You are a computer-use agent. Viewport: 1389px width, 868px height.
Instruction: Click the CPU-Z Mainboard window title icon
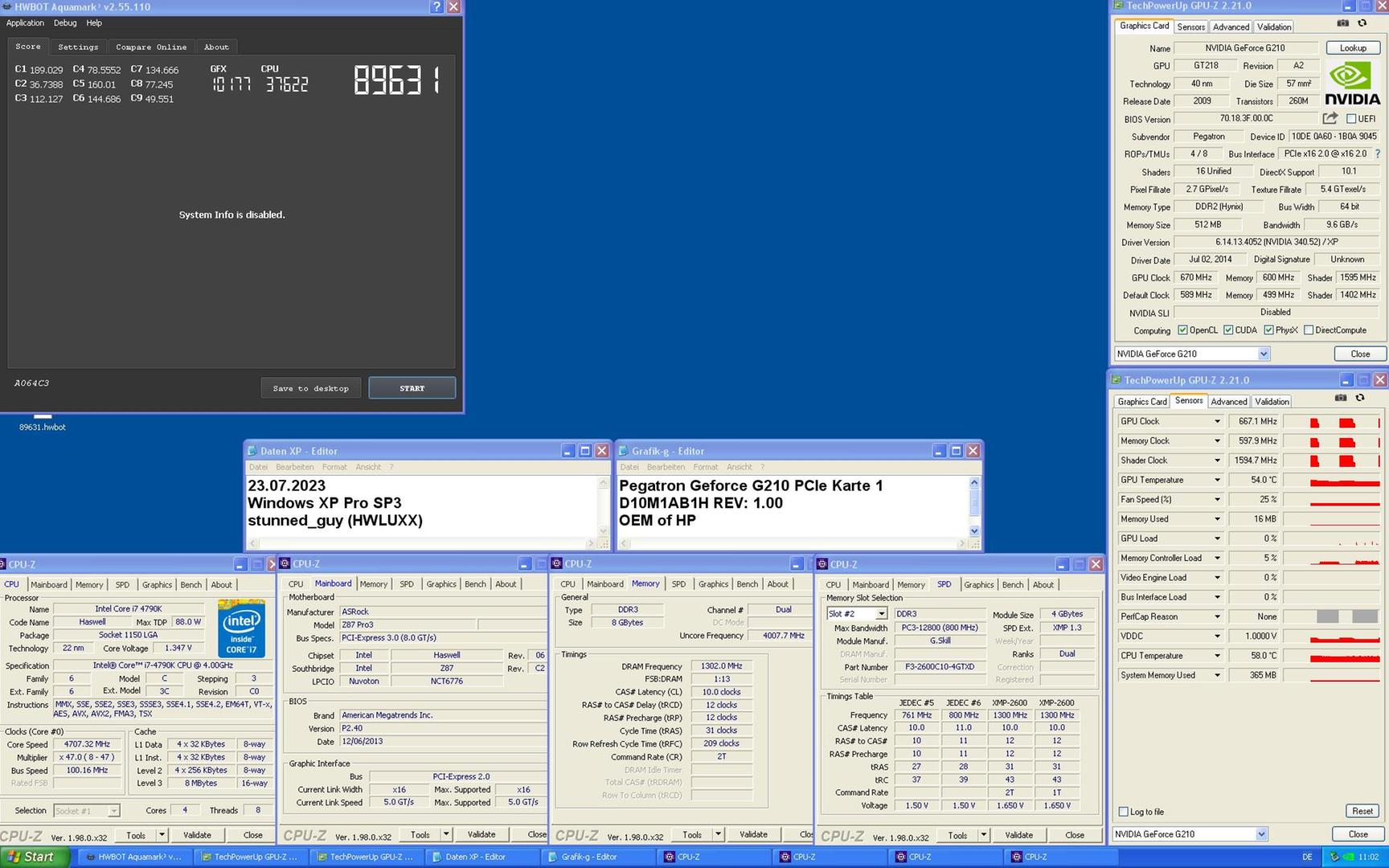click(285, 563)
